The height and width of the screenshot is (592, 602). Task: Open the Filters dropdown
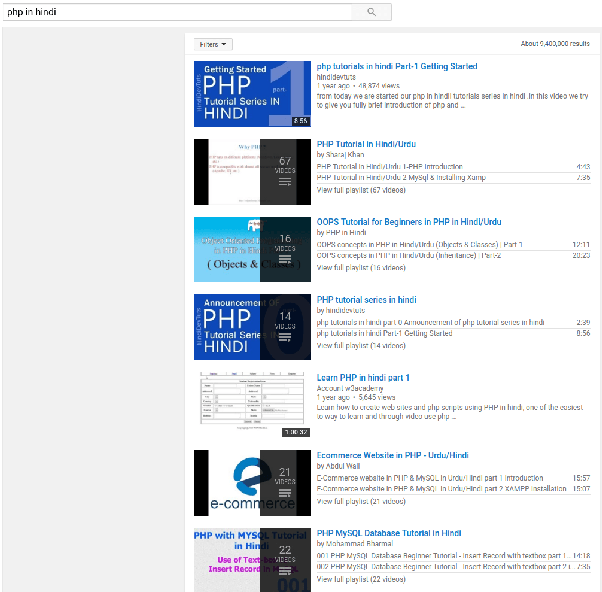coord(213,45)
